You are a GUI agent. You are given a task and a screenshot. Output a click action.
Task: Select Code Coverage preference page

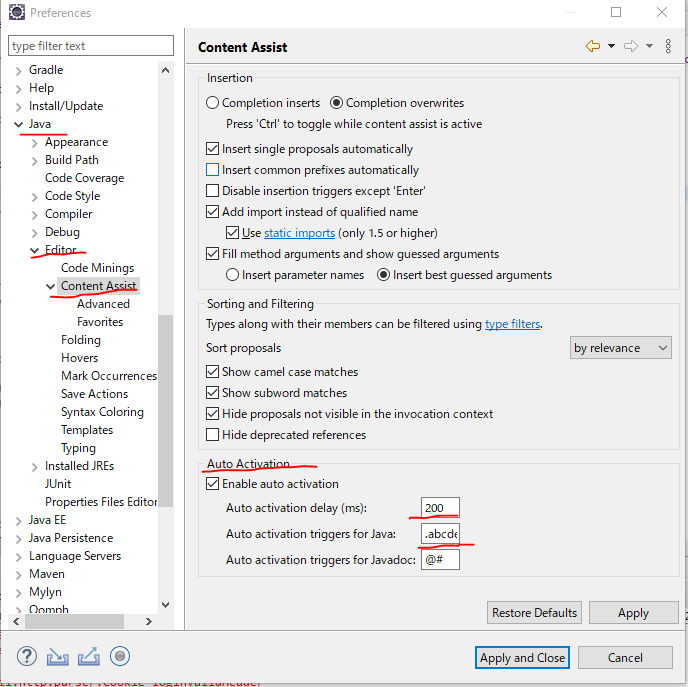coord(84,178)
